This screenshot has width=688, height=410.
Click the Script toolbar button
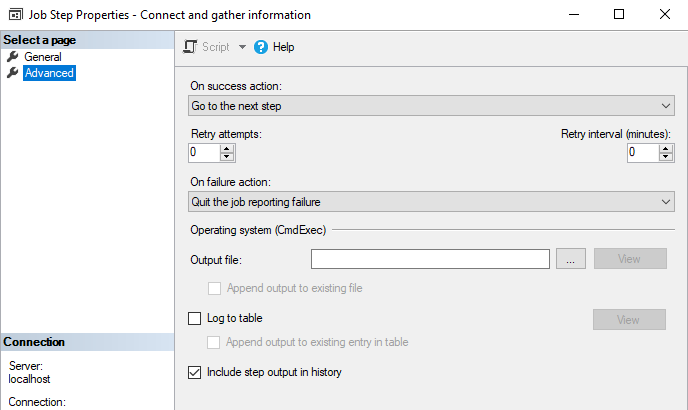[x=206, y=47]
